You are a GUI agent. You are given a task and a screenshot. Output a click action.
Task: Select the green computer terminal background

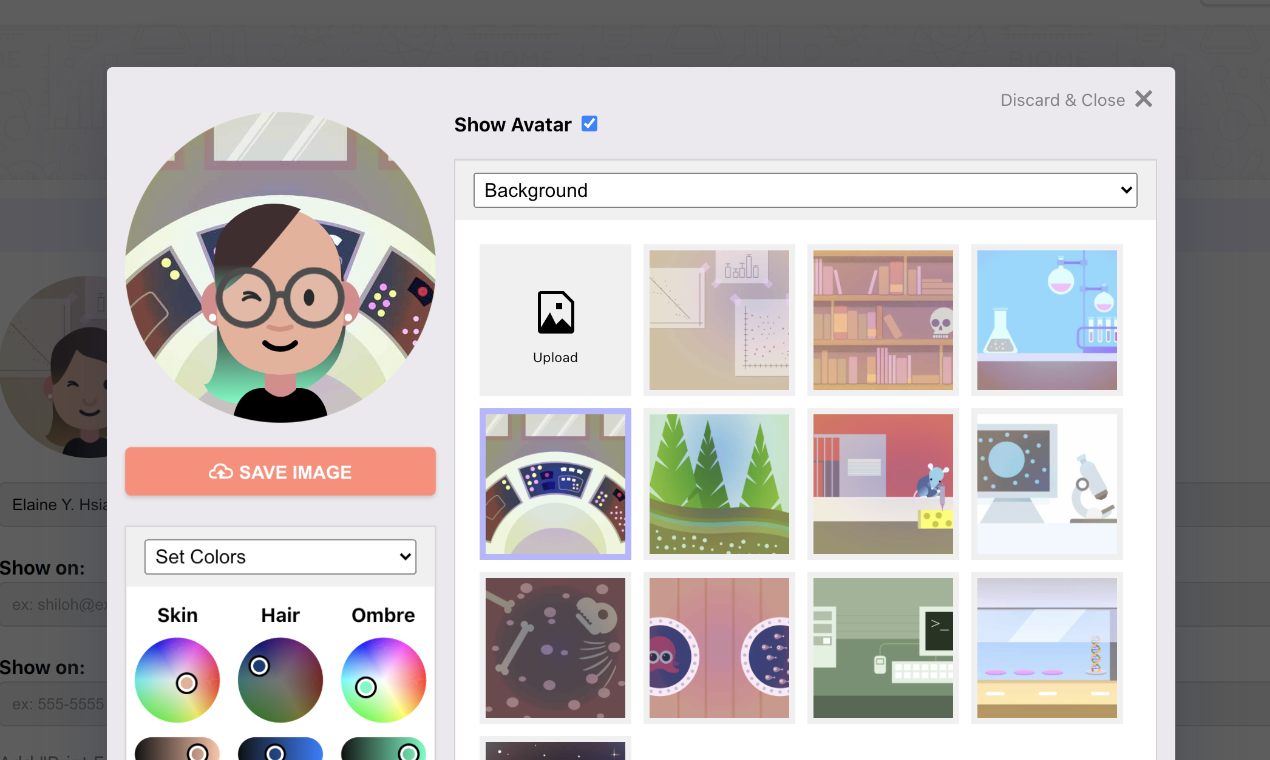[x=883, y=648]
